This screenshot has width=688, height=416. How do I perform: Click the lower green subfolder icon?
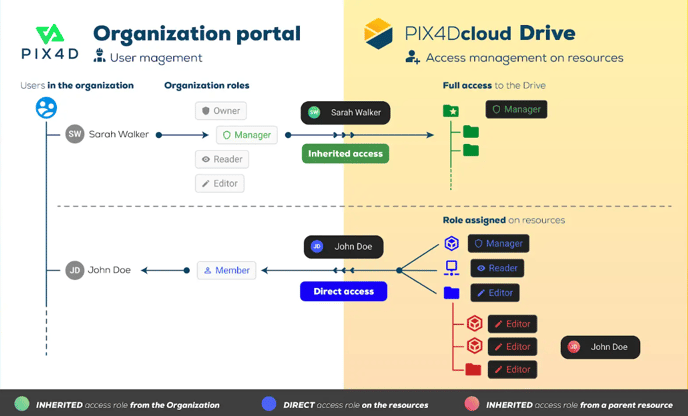[x=471, y=150]
